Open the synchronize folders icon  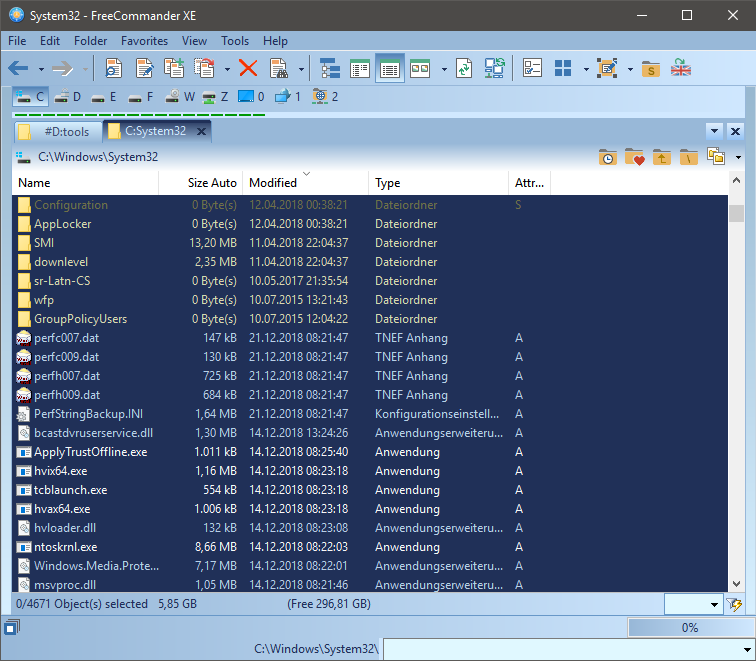click(x=495, y=68)
